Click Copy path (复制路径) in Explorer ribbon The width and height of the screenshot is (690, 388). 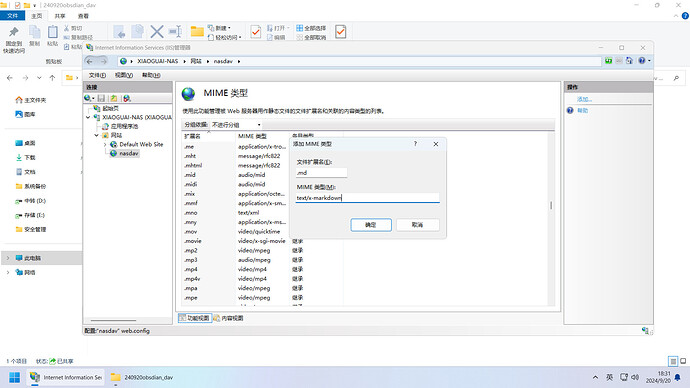78,37
